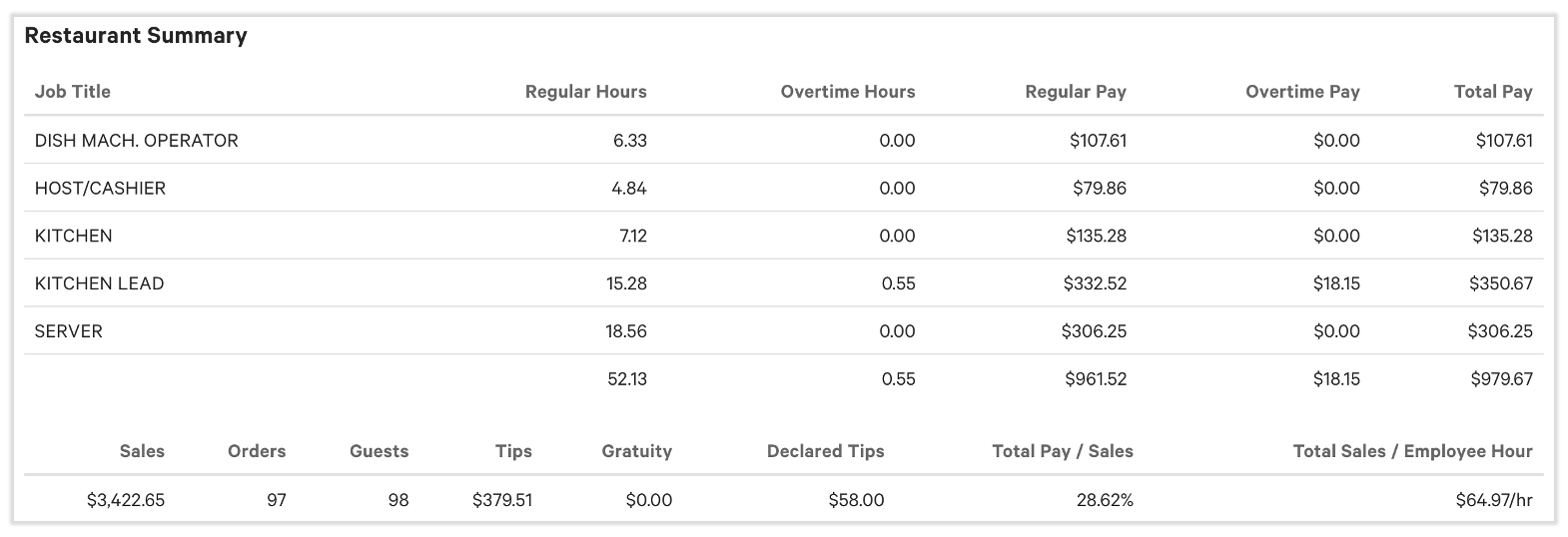Image resolution: width=1568 pixels, height=537 pixels.
Task: Click the Total Pay column header
Action: (x=1492, y=92)
